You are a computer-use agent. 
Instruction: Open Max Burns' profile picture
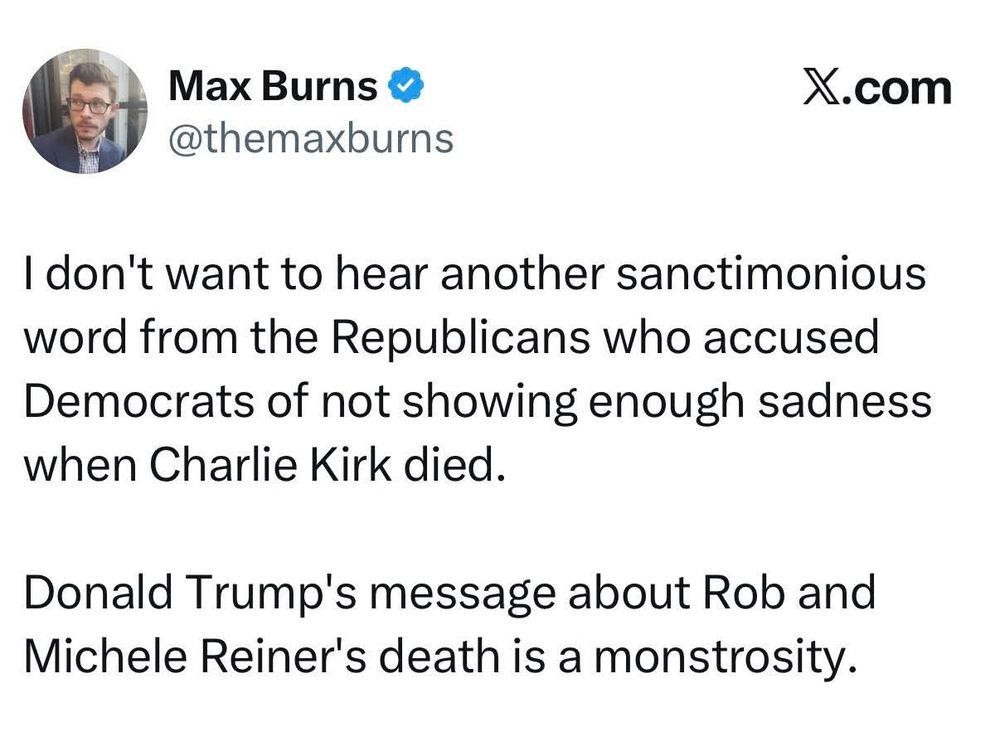85,111
